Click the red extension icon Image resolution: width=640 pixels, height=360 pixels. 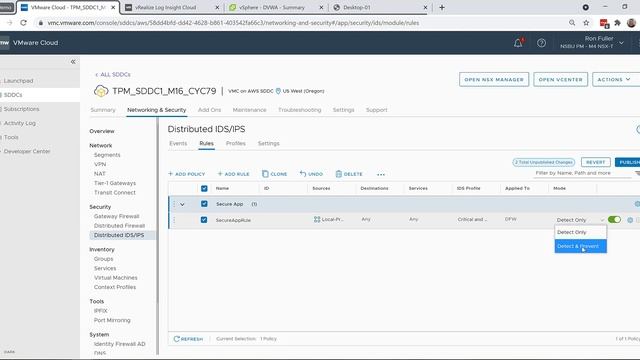click(604, 23)
